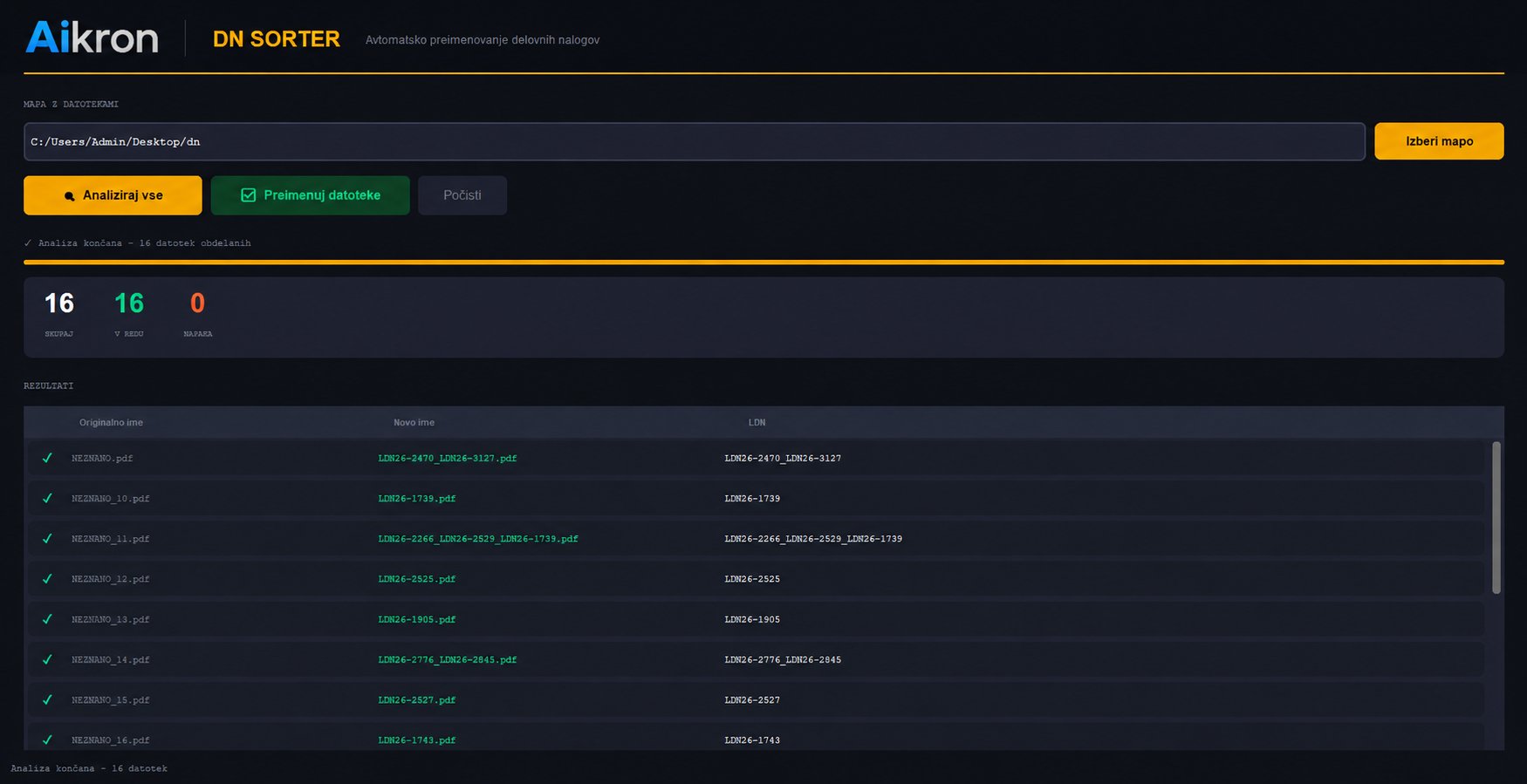
Task: Click new name LDN26-1743.pdf
Action: point(417,740)
